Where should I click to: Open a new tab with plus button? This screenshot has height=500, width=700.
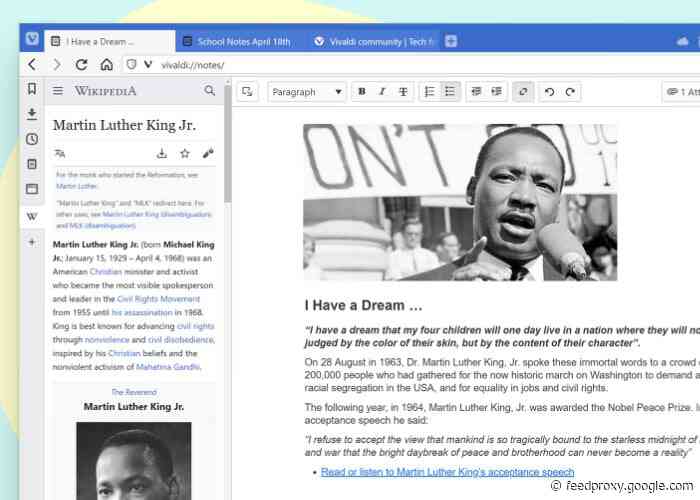click(x=451, y=41)
